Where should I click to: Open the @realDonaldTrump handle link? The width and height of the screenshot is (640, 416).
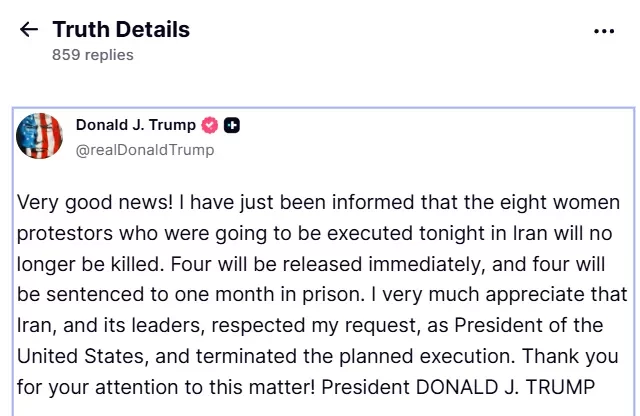coord(144,150)
